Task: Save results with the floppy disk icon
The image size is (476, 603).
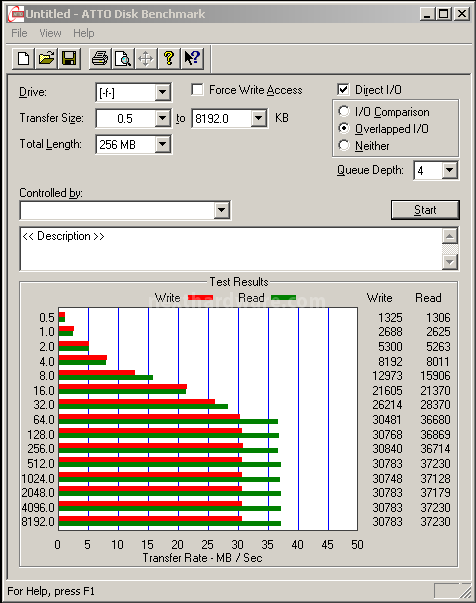Action: [x=69, y=59]
